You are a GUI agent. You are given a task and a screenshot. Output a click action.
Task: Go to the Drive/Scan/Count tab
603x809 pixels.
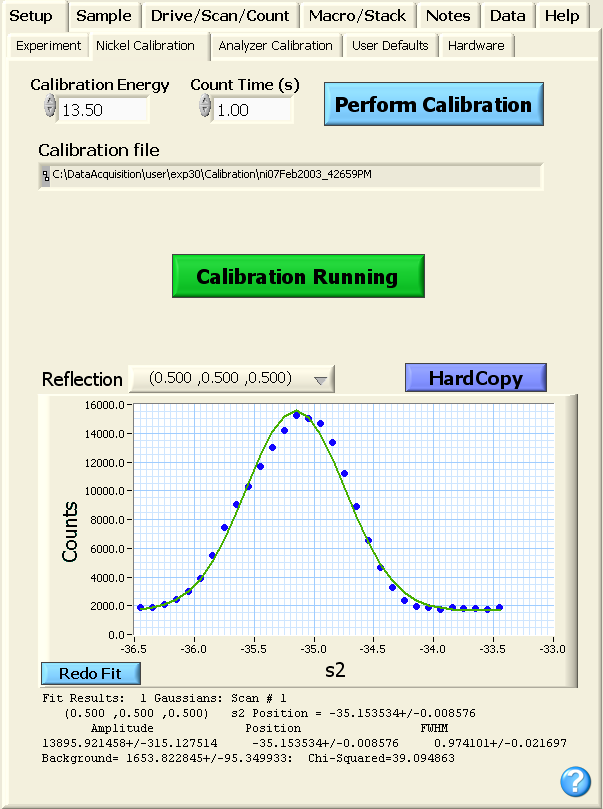pos(220,16)
